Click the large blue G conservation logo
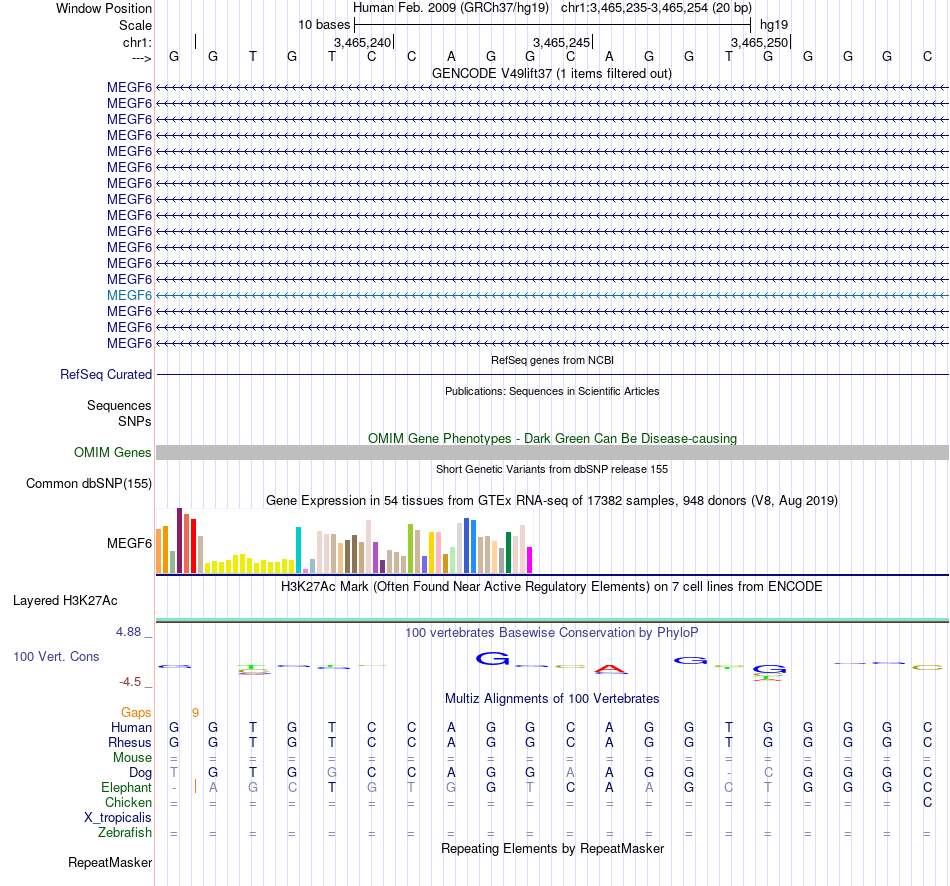 click(x=492, y=659)
